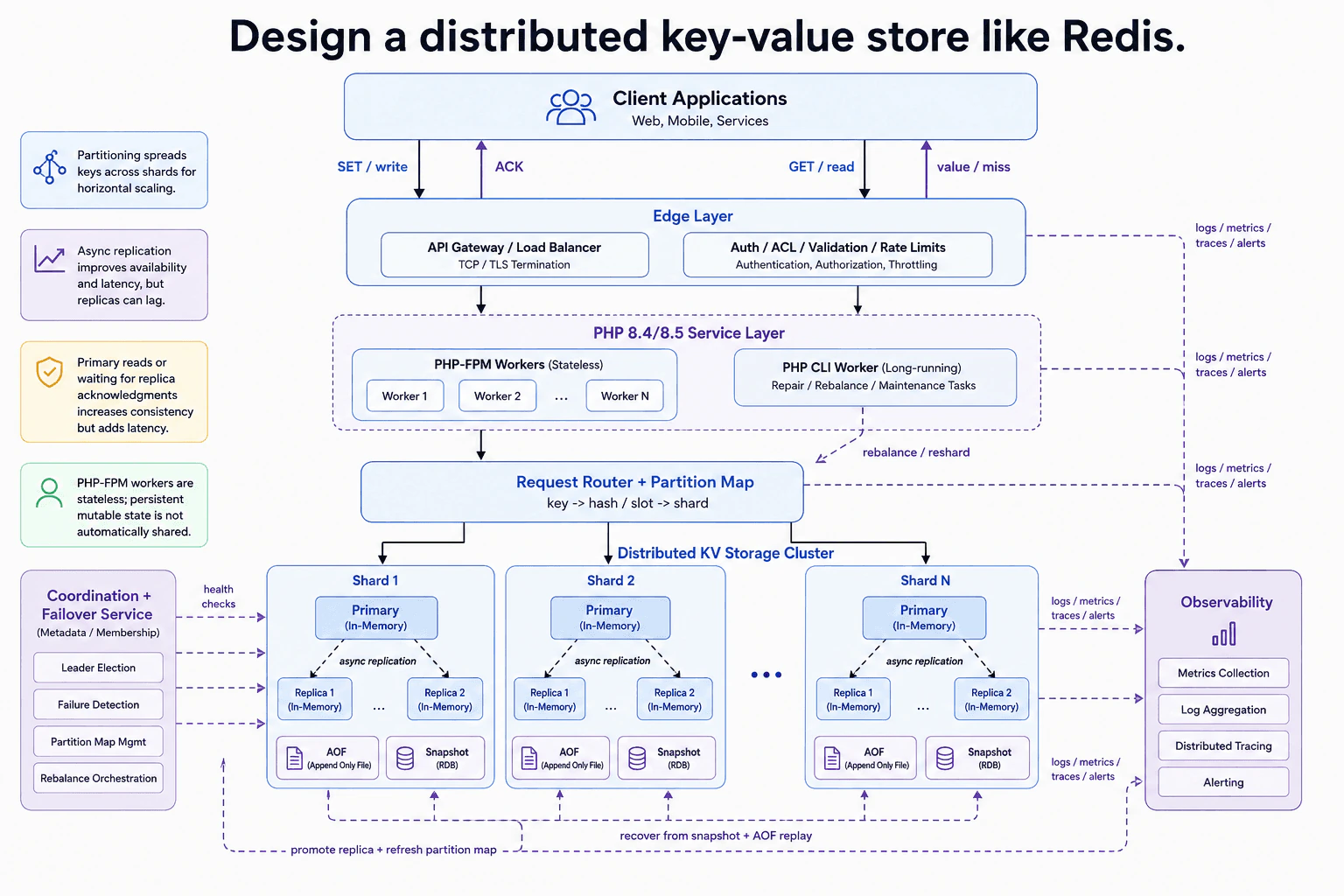Viewport: 1344px width, 896px height.
Task: Click the person icon beside PHP-FPM workers note
Action: [49, 493]
